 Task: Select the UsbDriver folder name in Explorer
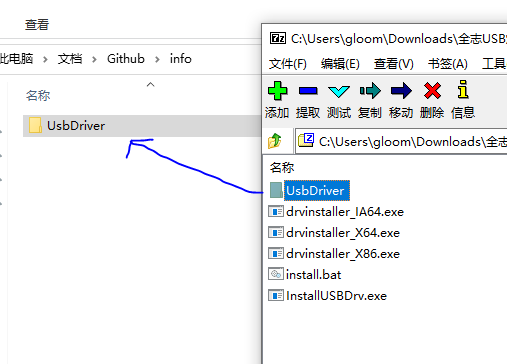pyautogui.click(x=76, y=126)
